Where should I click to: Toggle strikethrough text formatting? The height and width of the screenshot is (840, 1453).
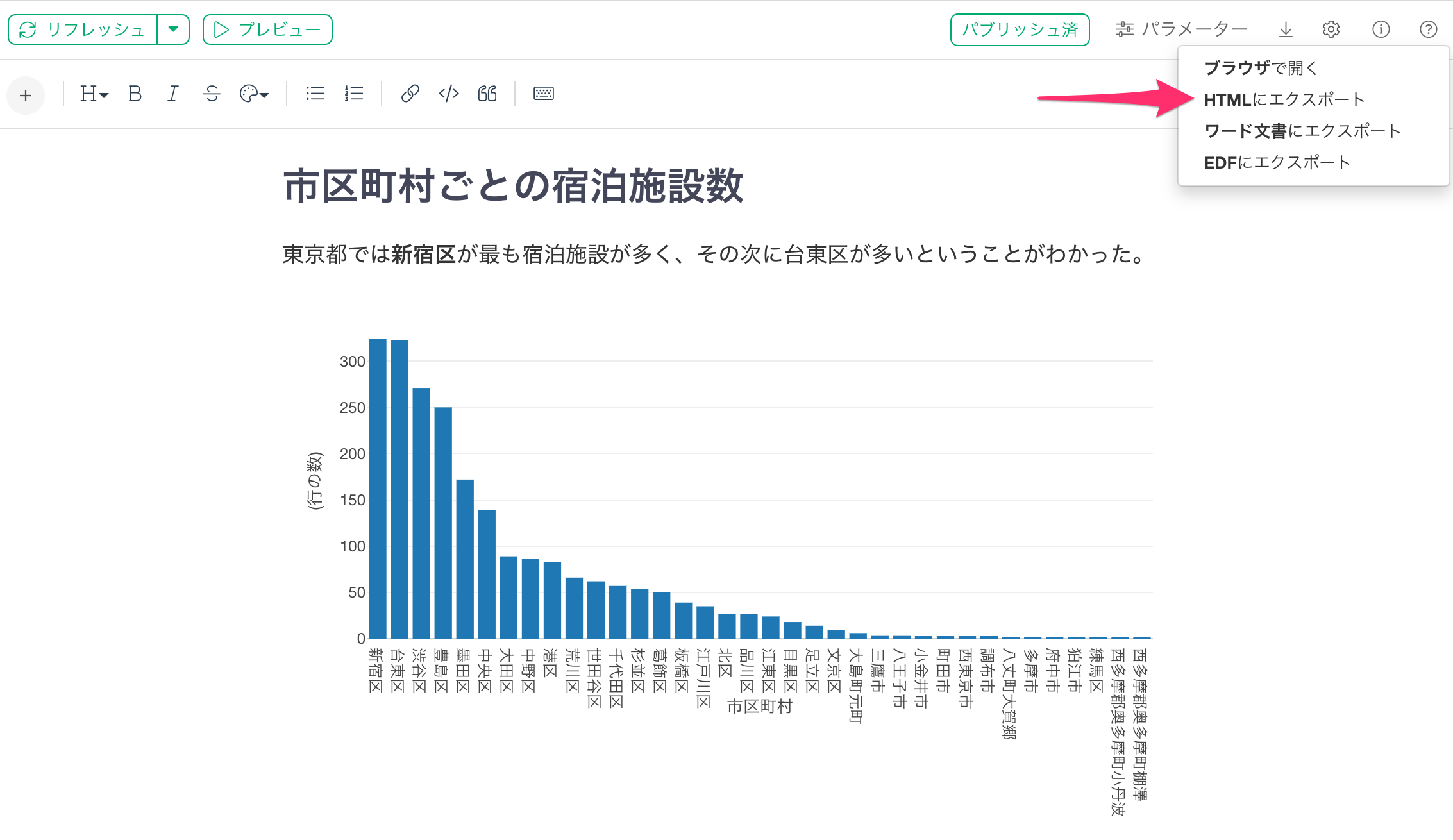pos(212,94)
